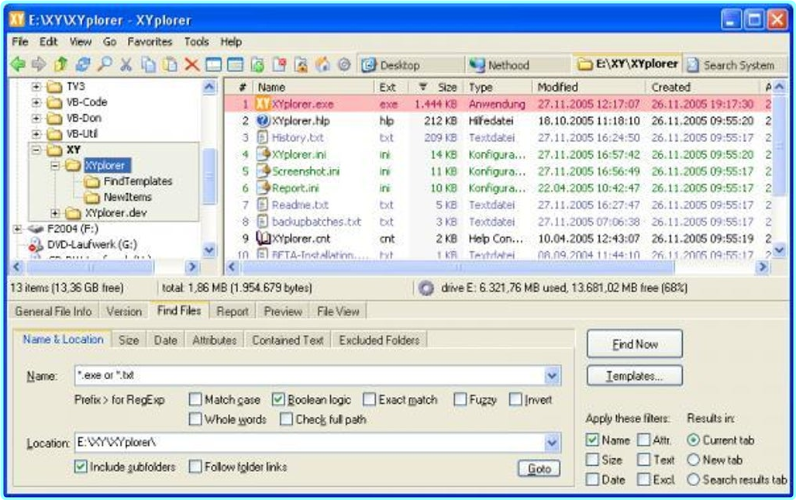The width and height of the screenshot is (796, 500).
Task: Collapse the XY folder node
Action: 36,150
